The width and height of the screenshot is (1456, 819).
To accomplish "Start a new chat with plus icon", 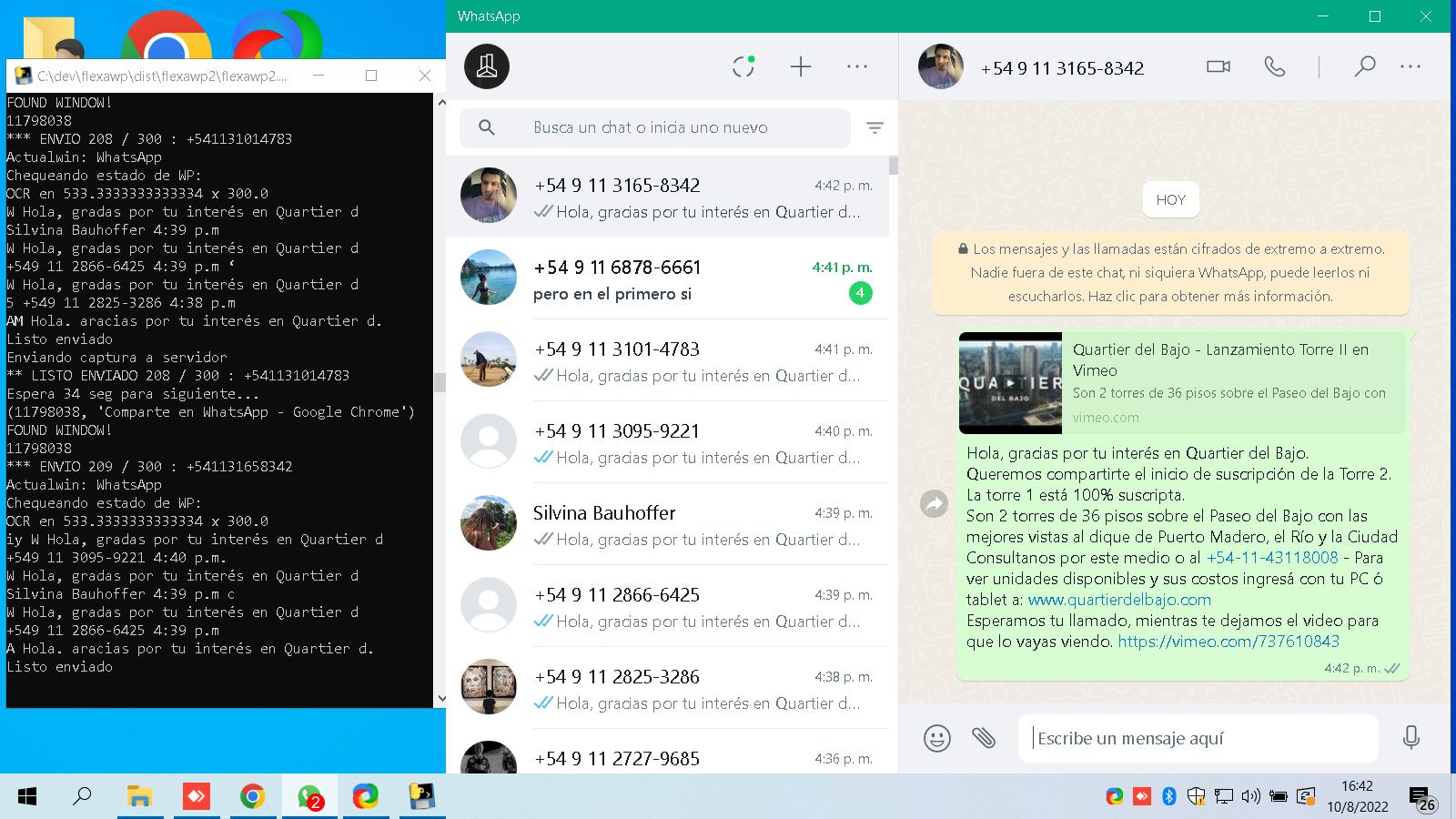I will pyautogui.click(x=801, y=66).
